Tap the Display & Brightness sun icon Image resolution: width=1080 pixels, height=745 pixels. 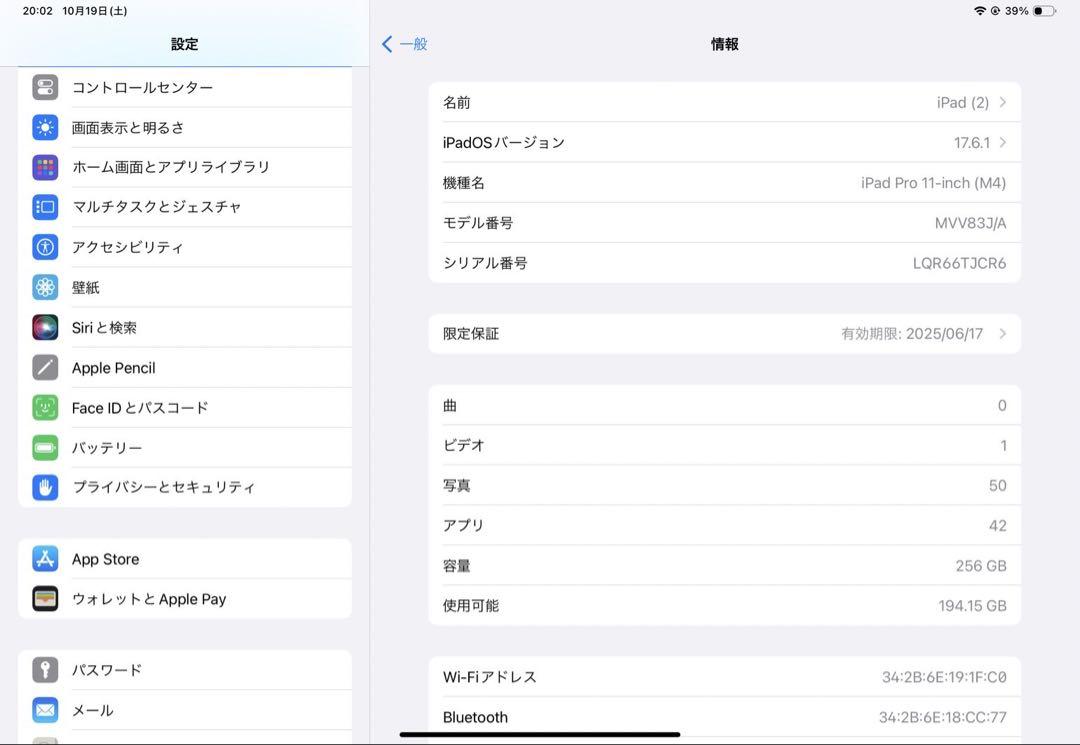click(45, 127)
